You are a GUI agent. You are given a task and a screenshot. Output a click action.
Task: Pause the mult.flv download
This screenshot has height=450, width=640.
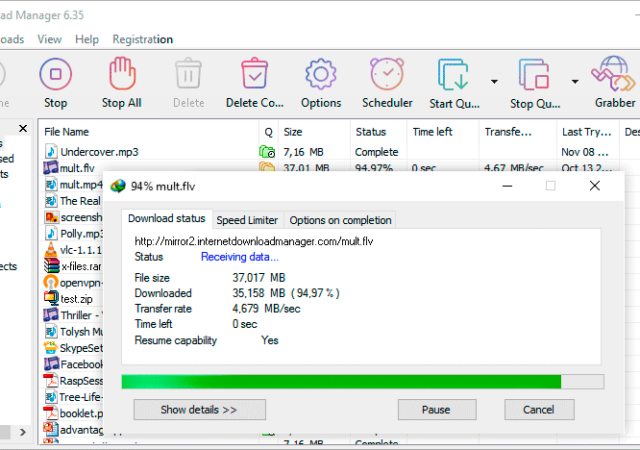pos(437,410)
